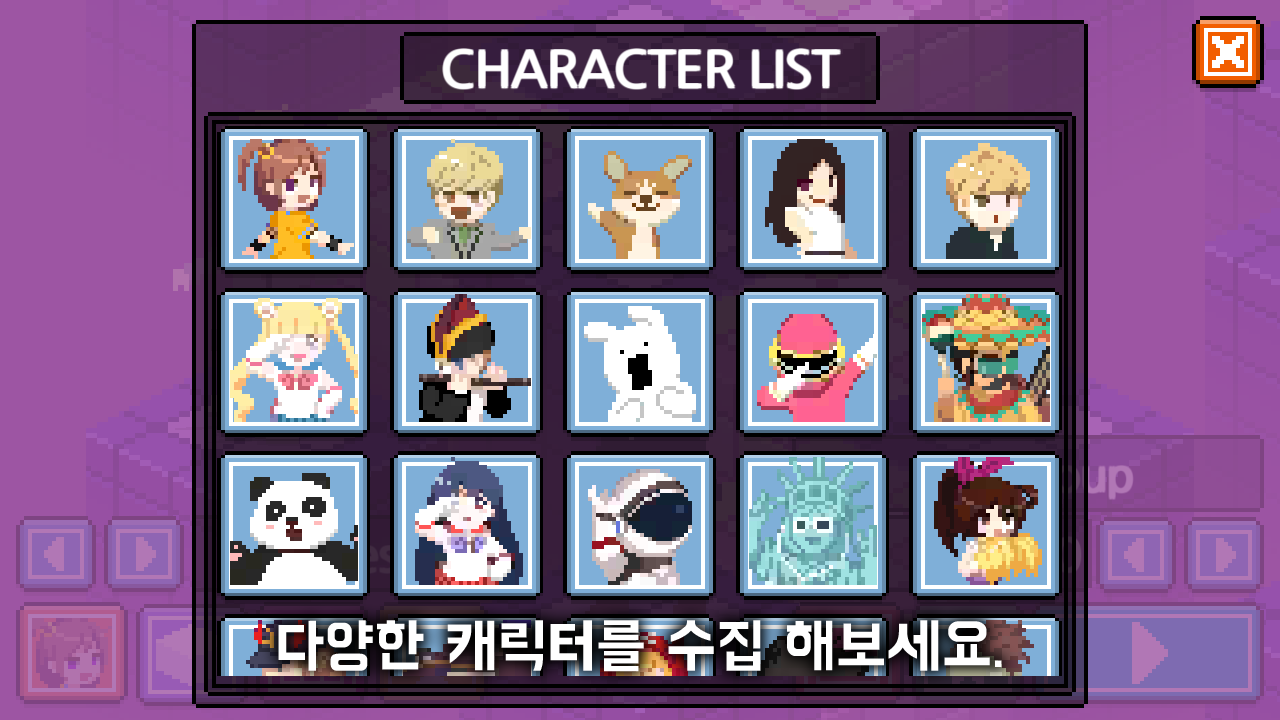
Task: Select the long black-haired girl in white
Action: tap(813, 199)
